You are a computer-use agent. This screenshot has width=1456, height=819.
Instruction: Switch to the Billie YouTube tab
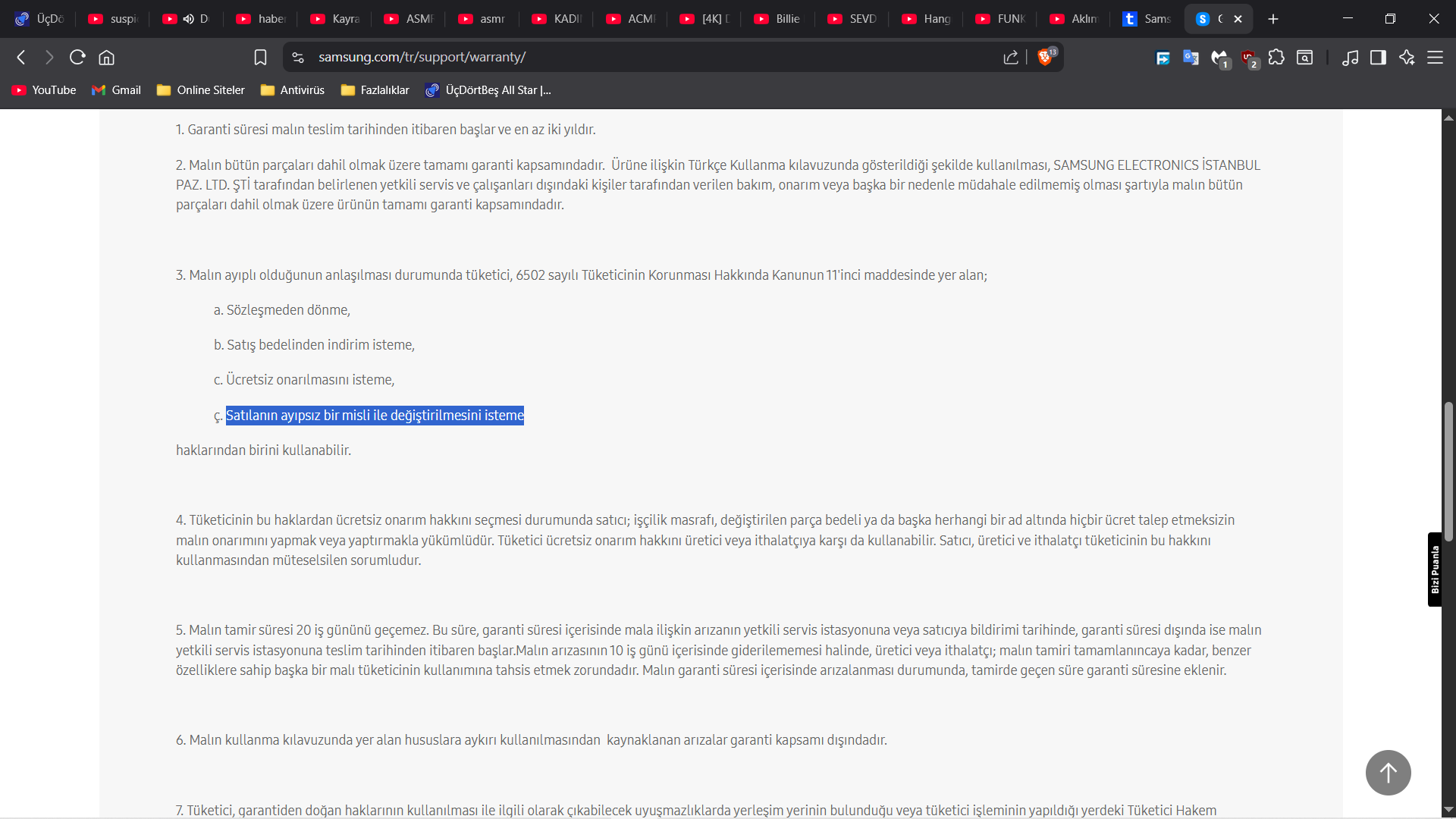click(x=780, y=19)
